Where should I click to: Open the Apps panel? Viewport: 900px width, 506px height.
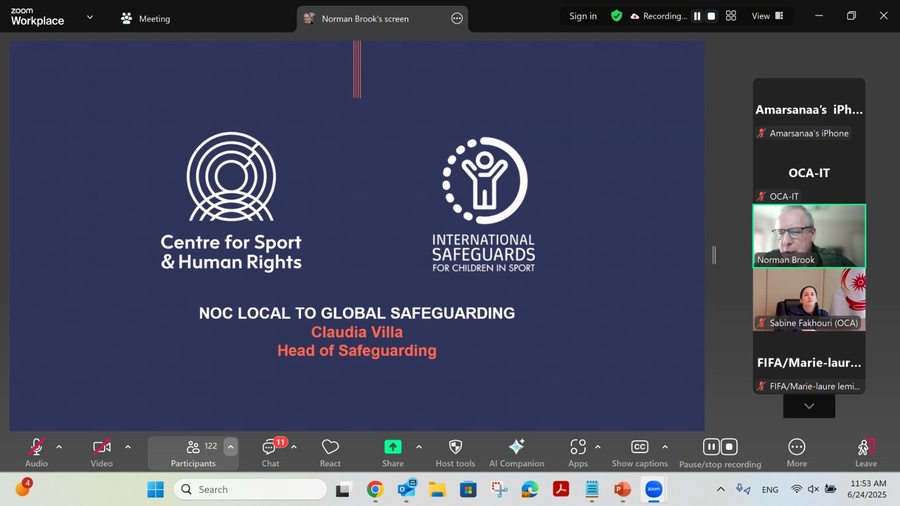[578, 447]
